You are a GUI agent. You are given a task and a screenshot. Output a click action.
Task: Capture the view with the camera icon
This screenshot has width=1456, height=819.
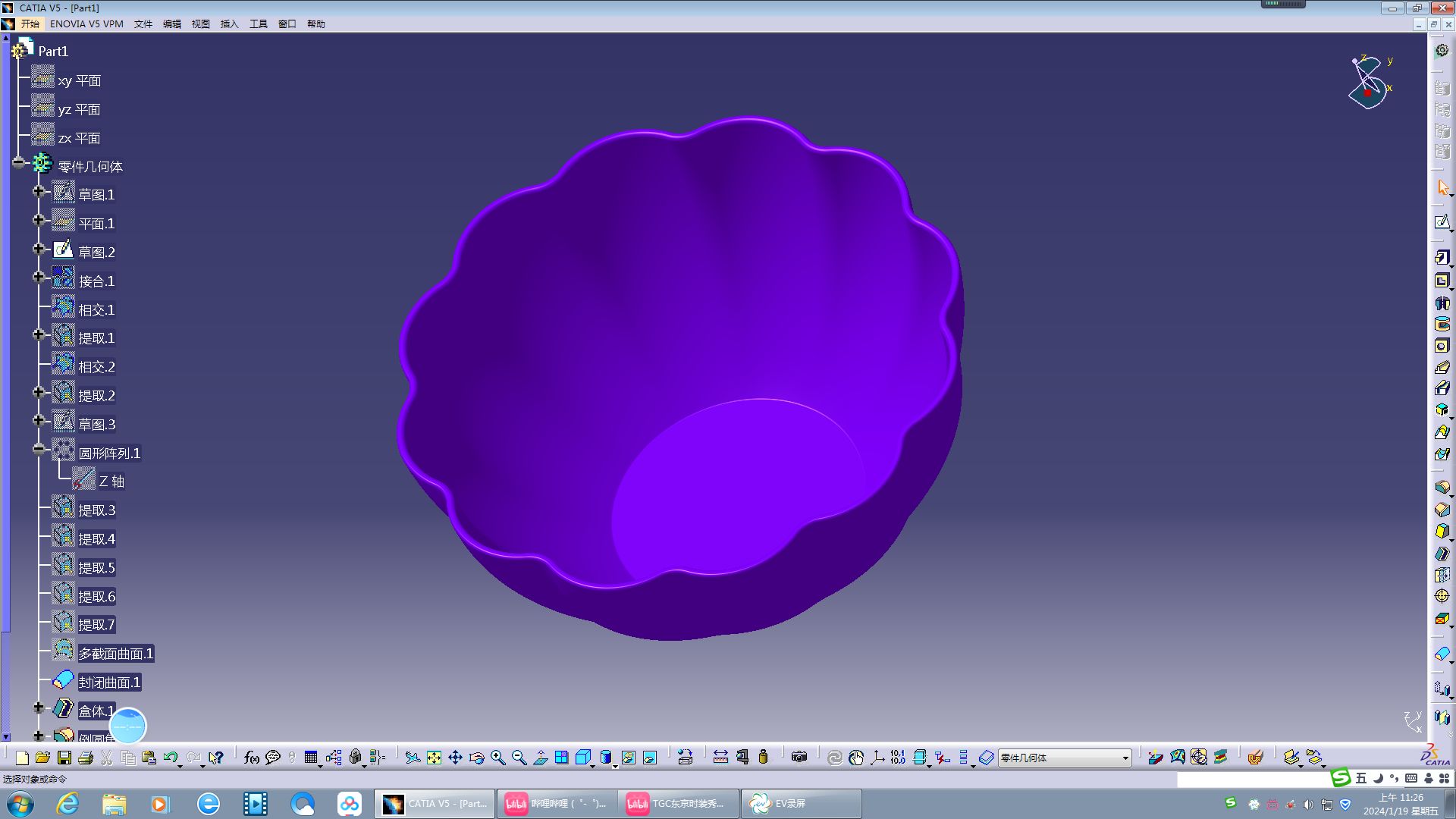coord(799,757)
